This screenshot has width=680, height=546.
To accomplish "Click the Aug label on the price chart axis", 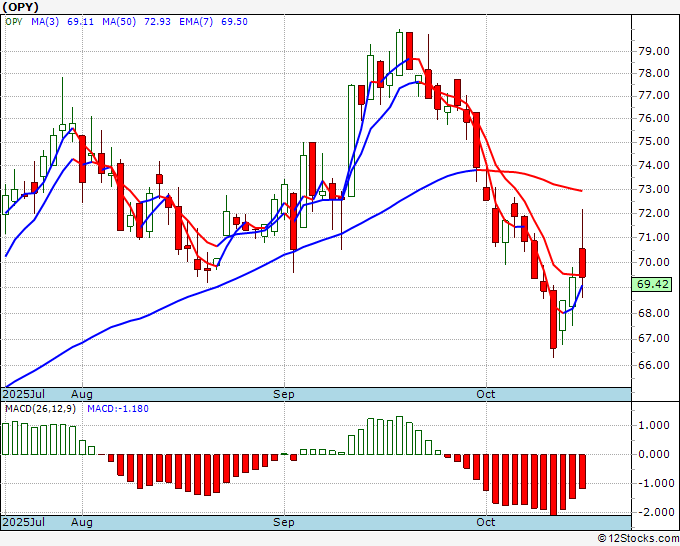I will pos(82,394).
